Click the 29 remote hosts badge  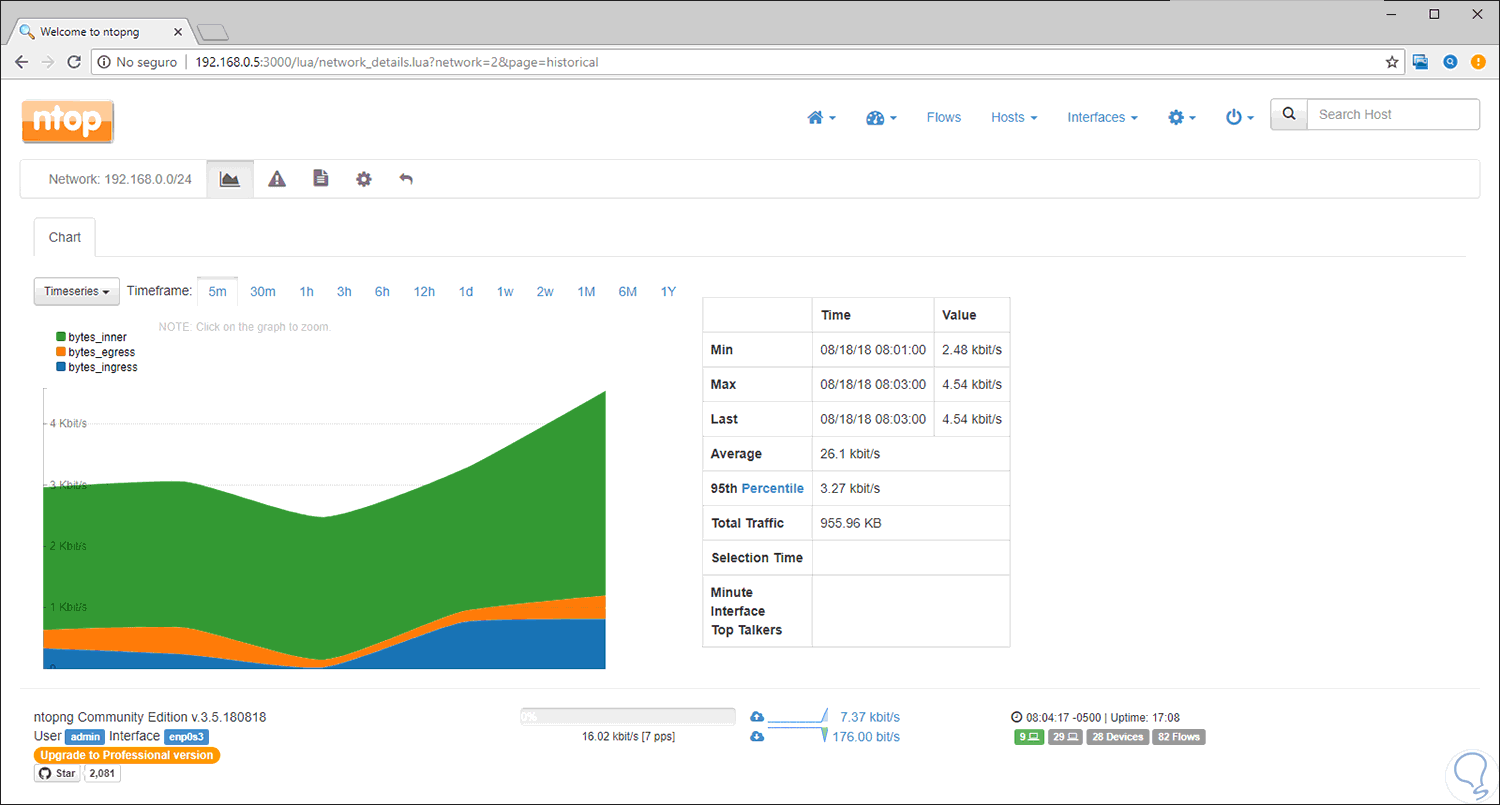tap(1066, 737)
